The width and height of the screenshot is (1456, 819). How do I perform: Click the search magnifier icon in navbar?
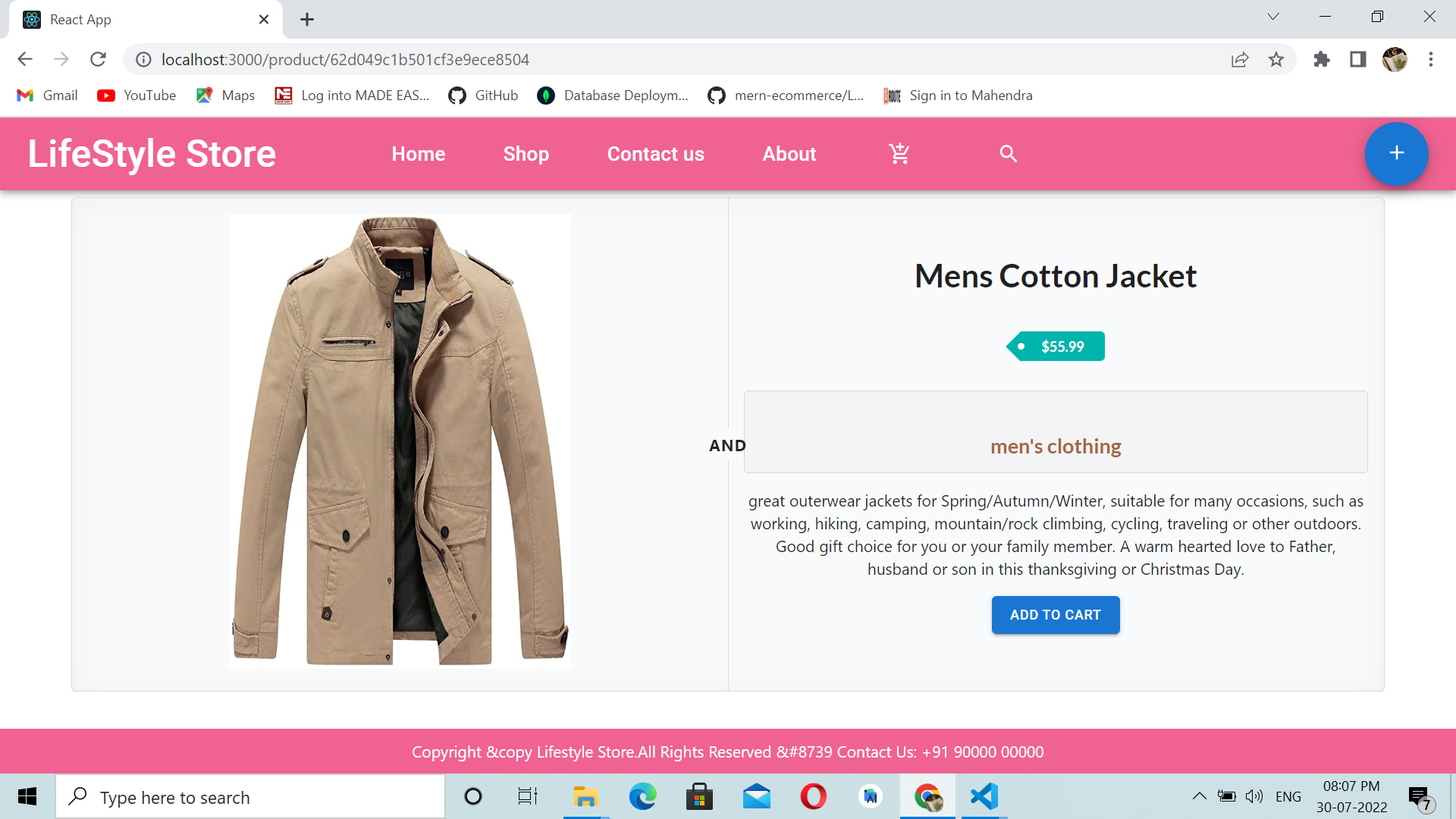point(1008,154)
